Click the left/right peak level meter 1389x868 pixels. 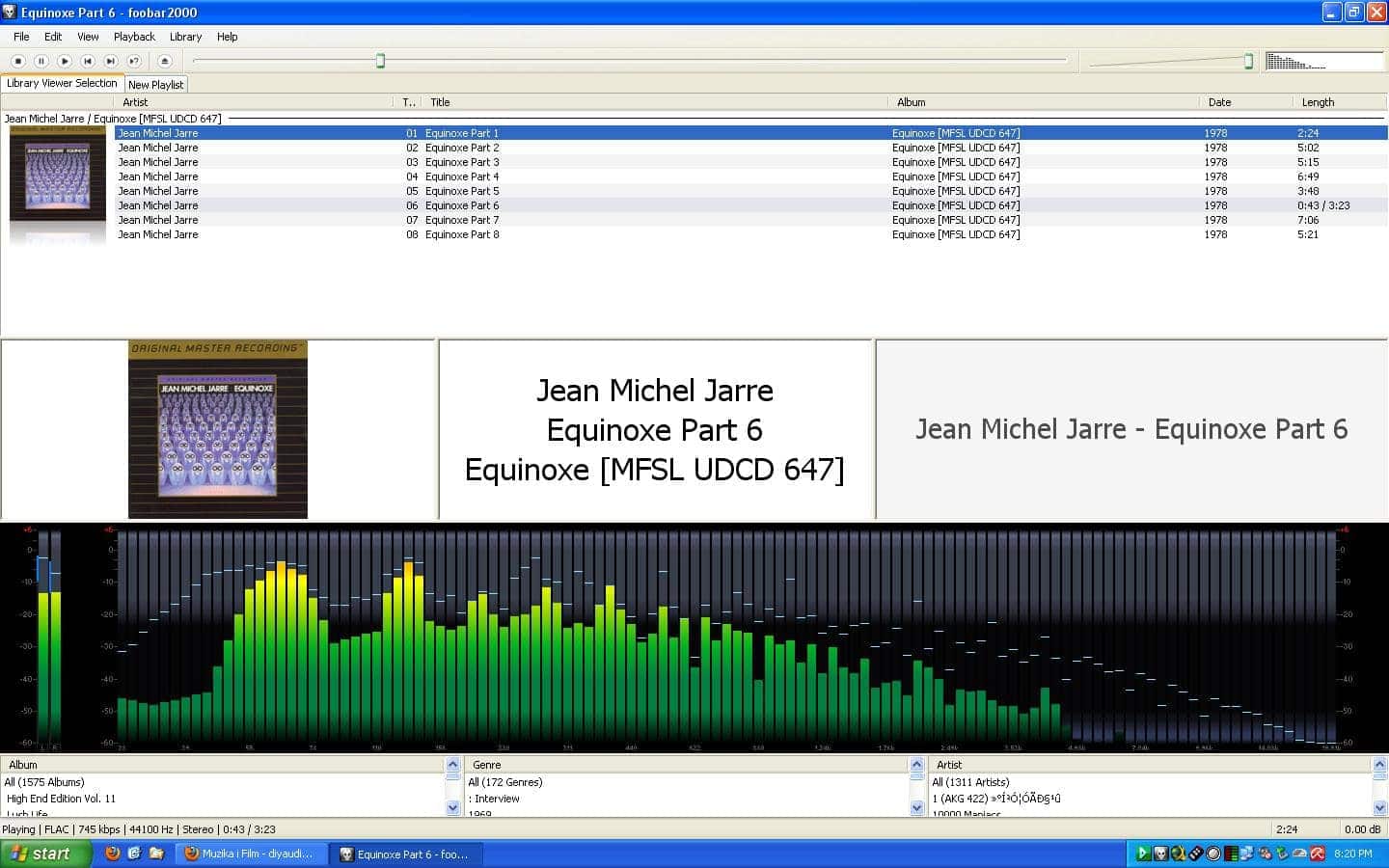[x=48, y=638]
